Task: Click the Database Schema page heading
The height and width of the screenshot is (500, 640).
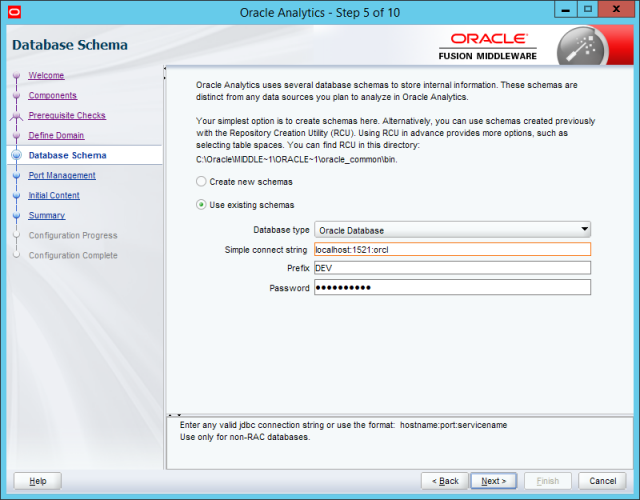Action: coord(70,45)
